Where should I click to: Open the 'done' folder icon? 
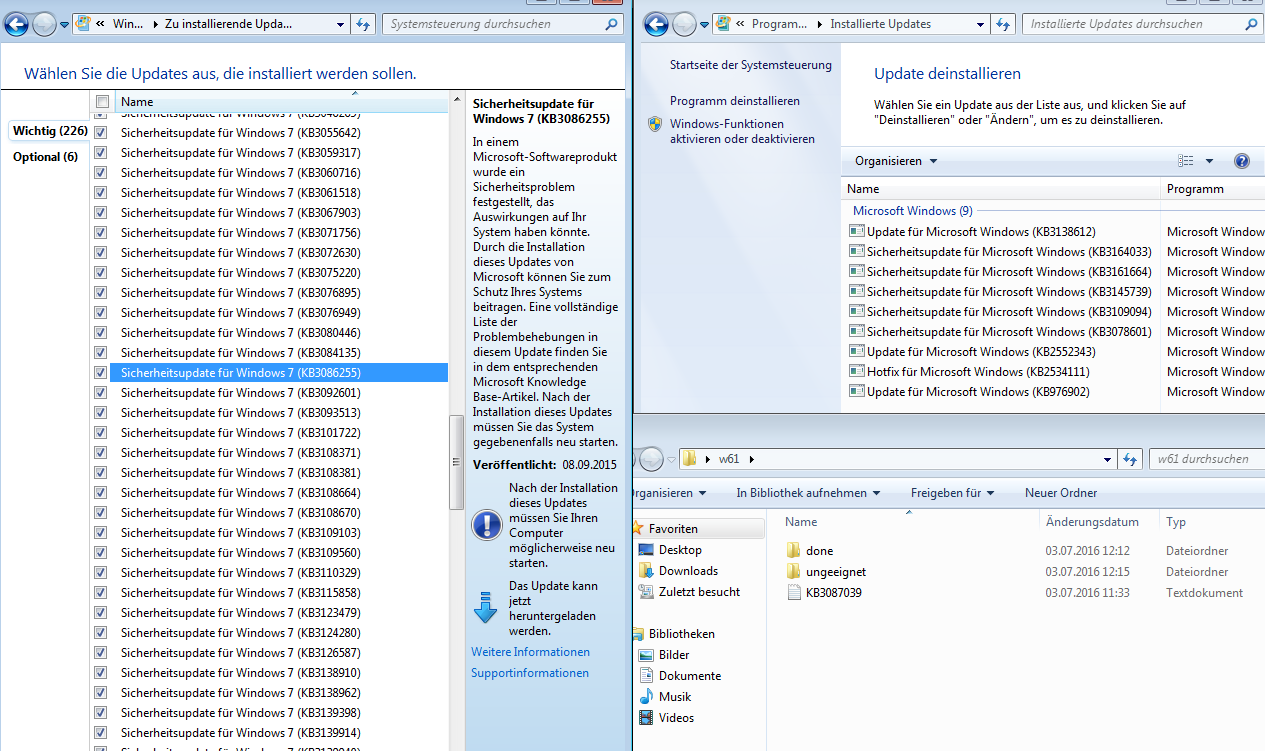(794, 551)
